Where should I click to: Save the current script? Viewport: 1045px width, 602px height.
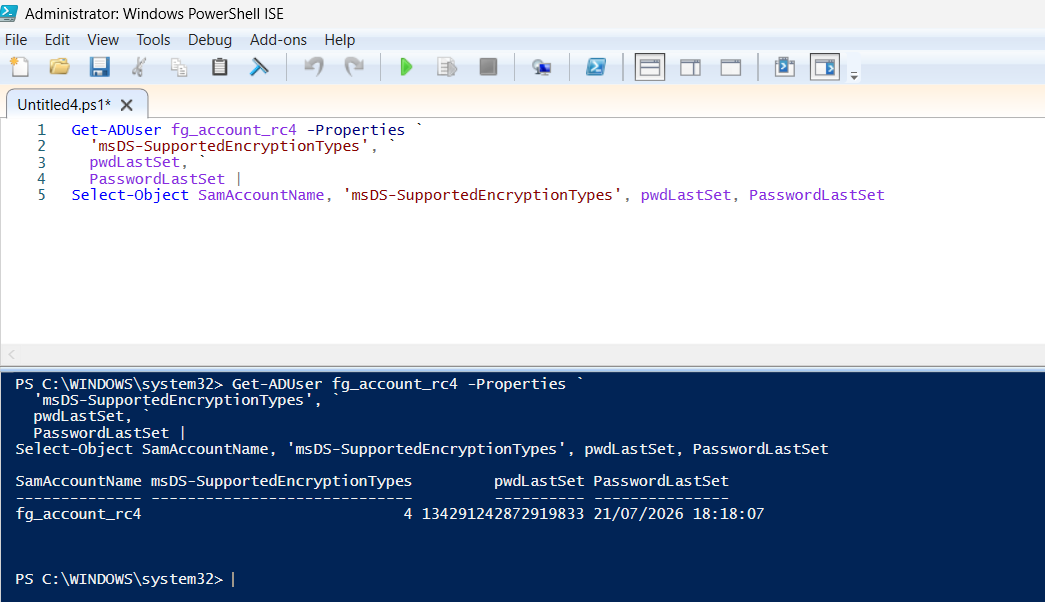point(99,67)
